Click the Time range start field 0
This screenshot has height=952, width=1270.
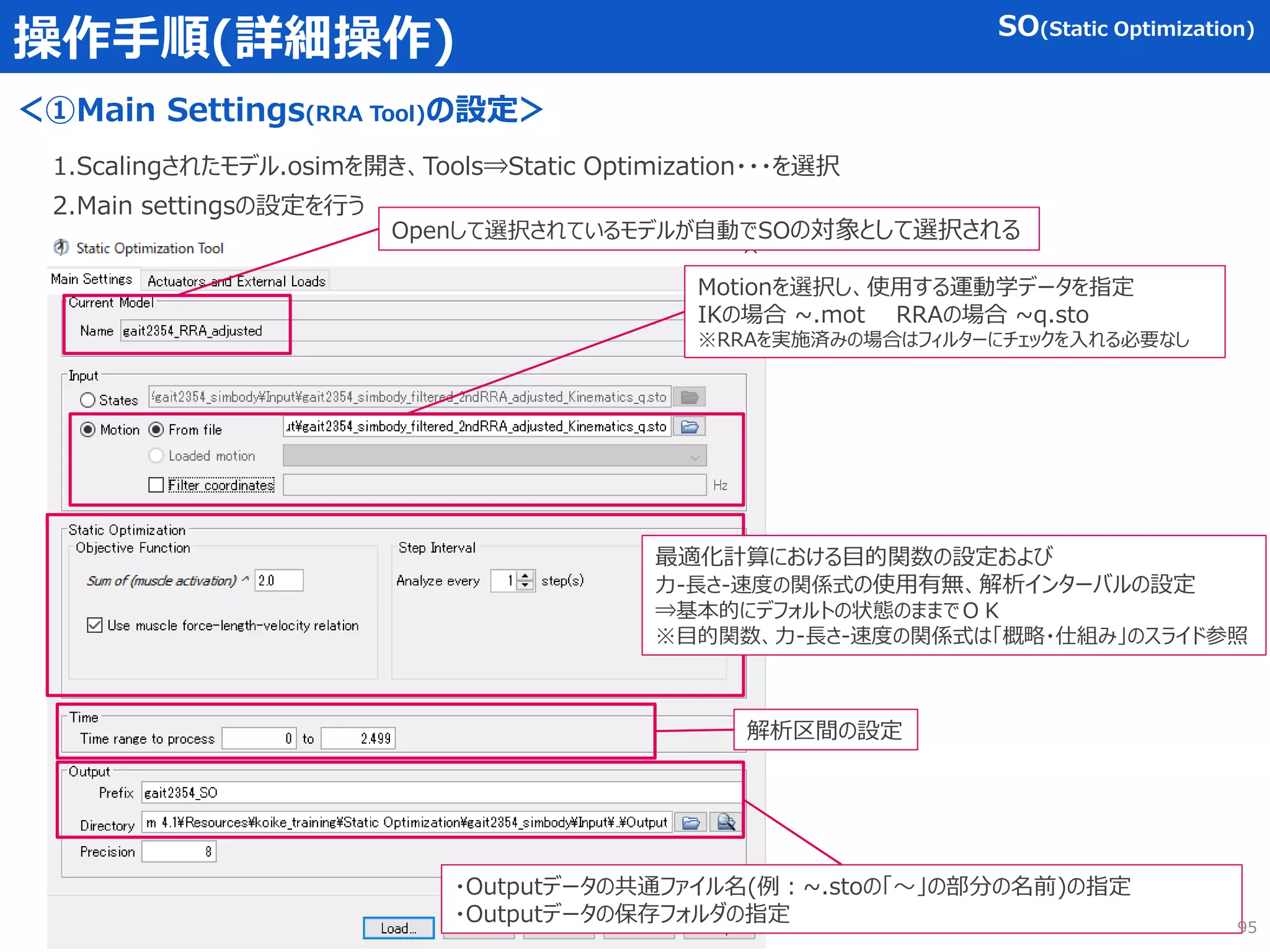click(259, 738)
